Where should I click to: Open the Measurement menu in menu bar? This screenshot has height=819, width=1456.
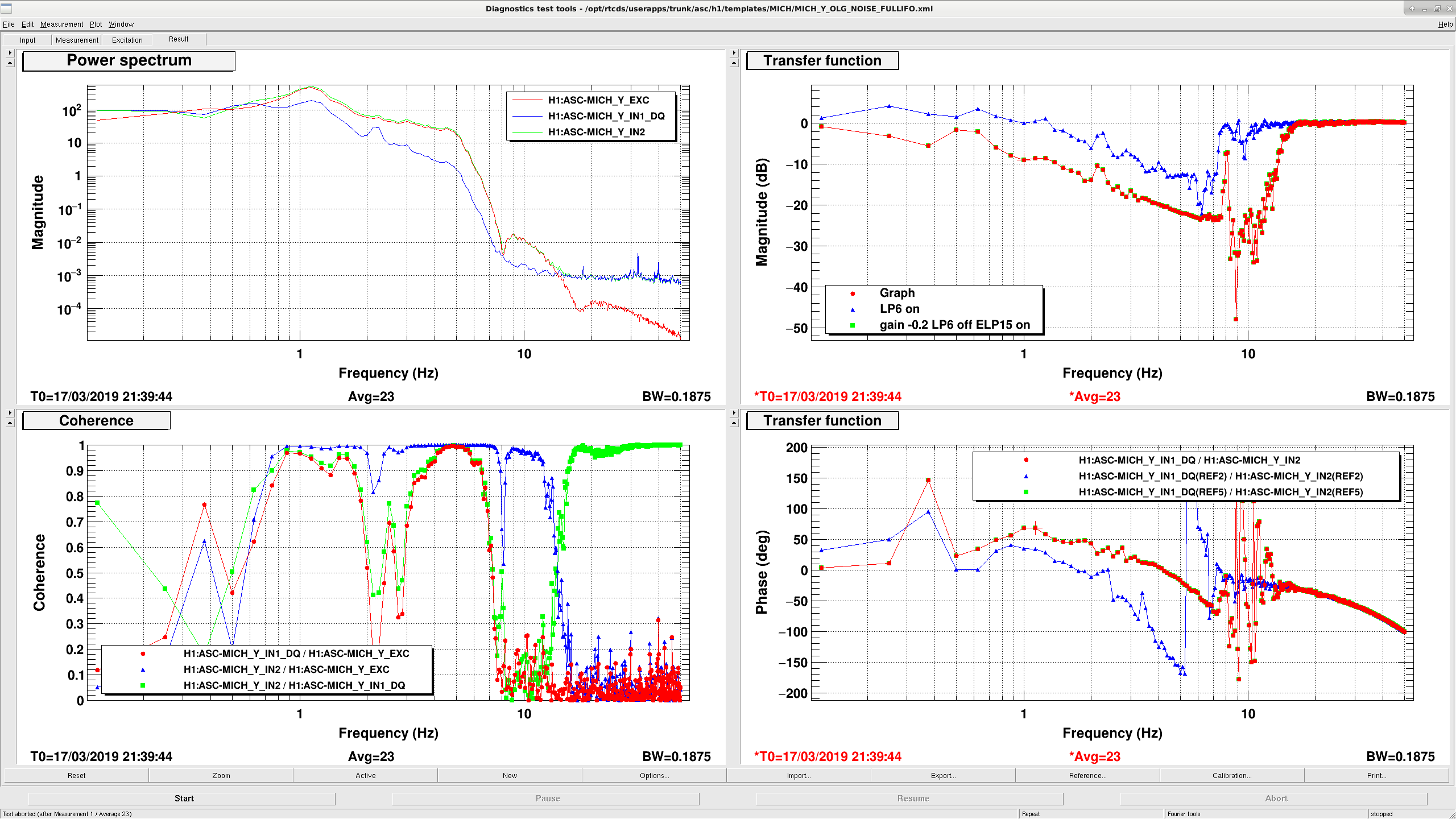(x=61, y=24)
